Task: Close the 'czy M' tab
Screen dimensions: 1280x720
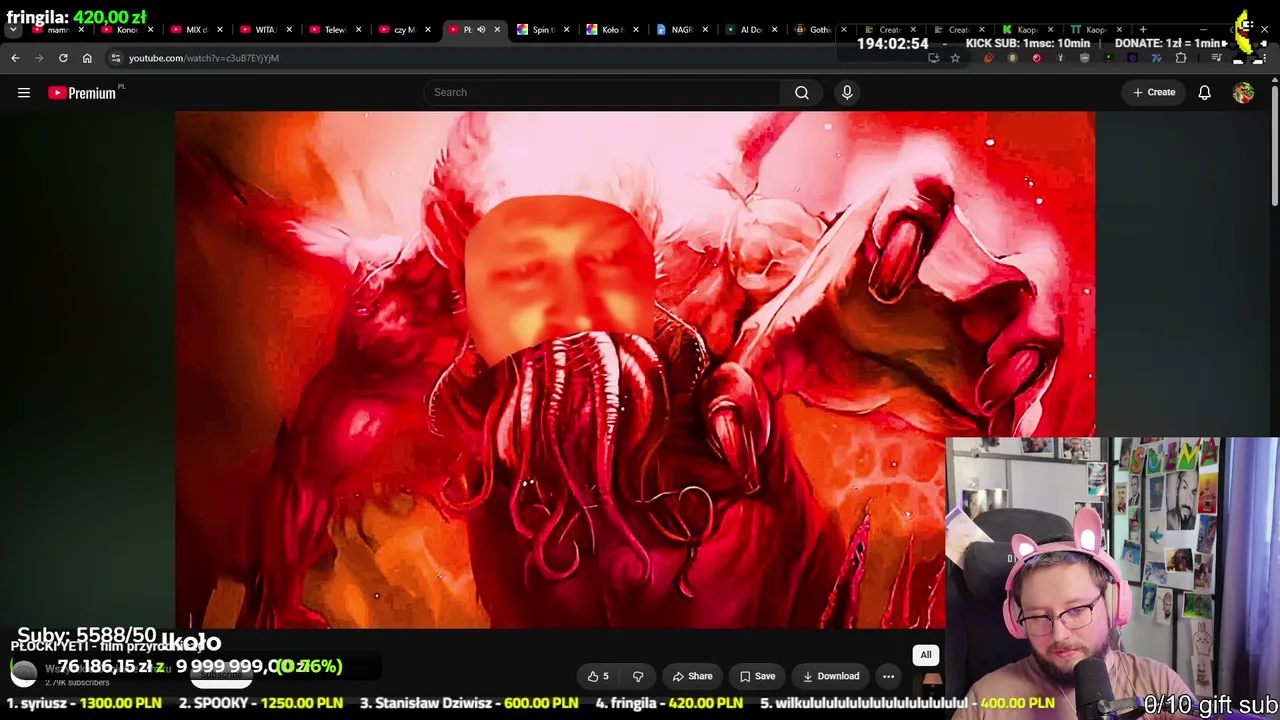Action: pyautogui.click(x=428, y=30)
